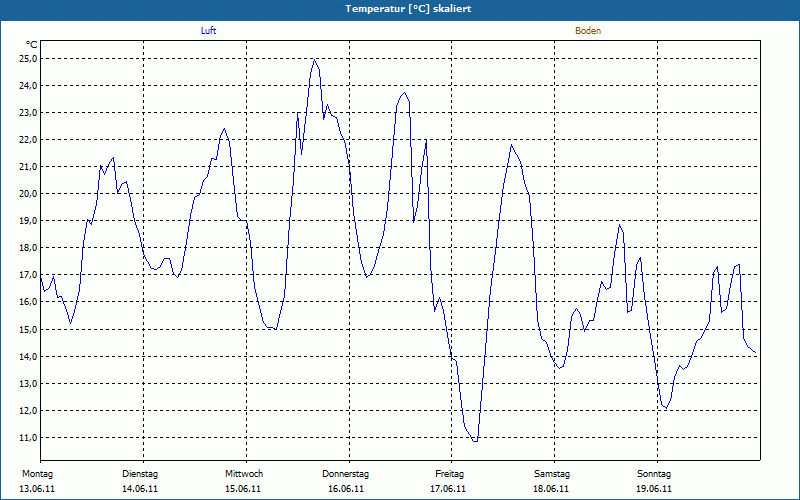Click the date 17.06.11

448,489
